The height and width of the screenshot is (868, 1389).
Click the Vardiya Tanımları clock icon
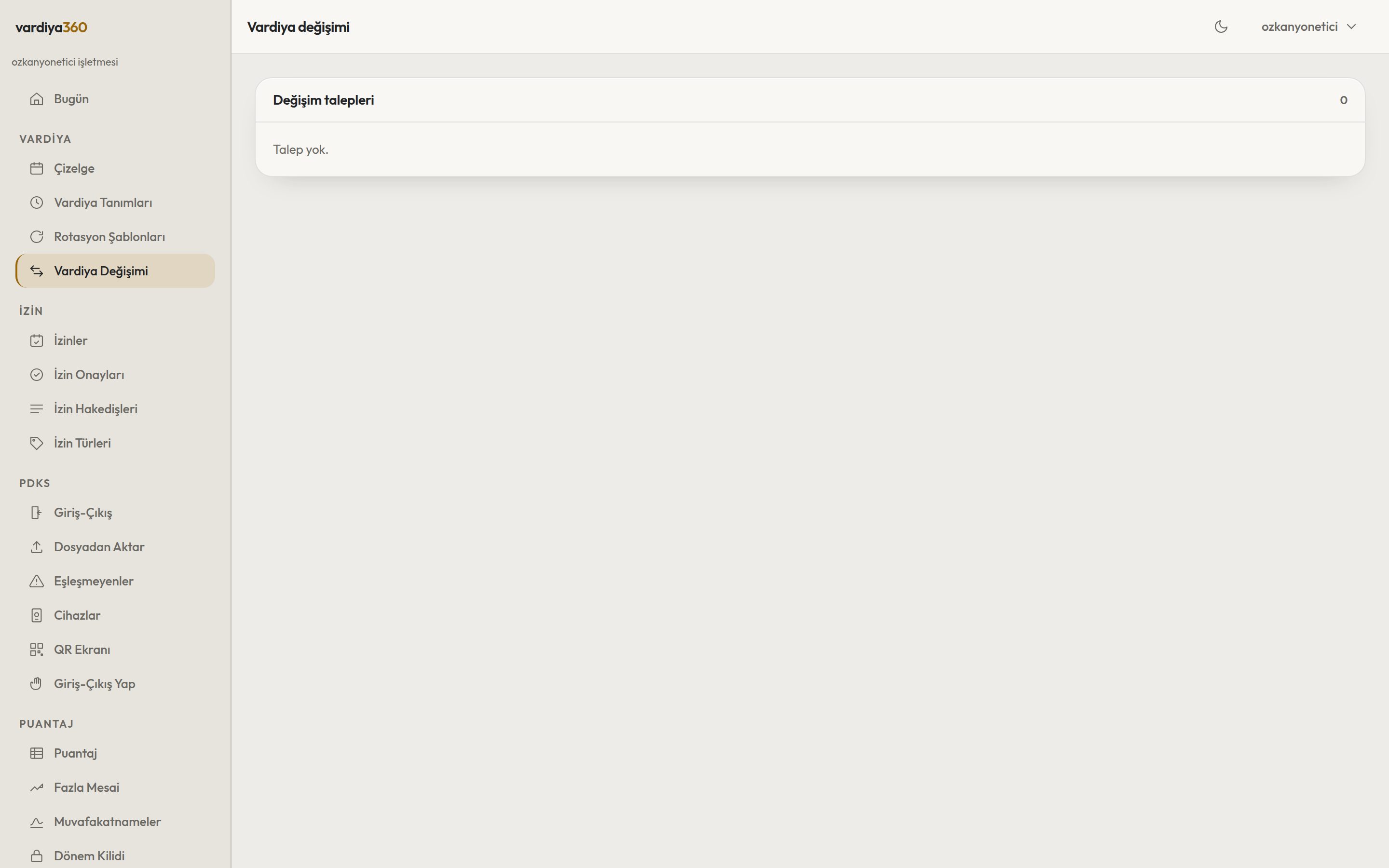pos(37,203)
